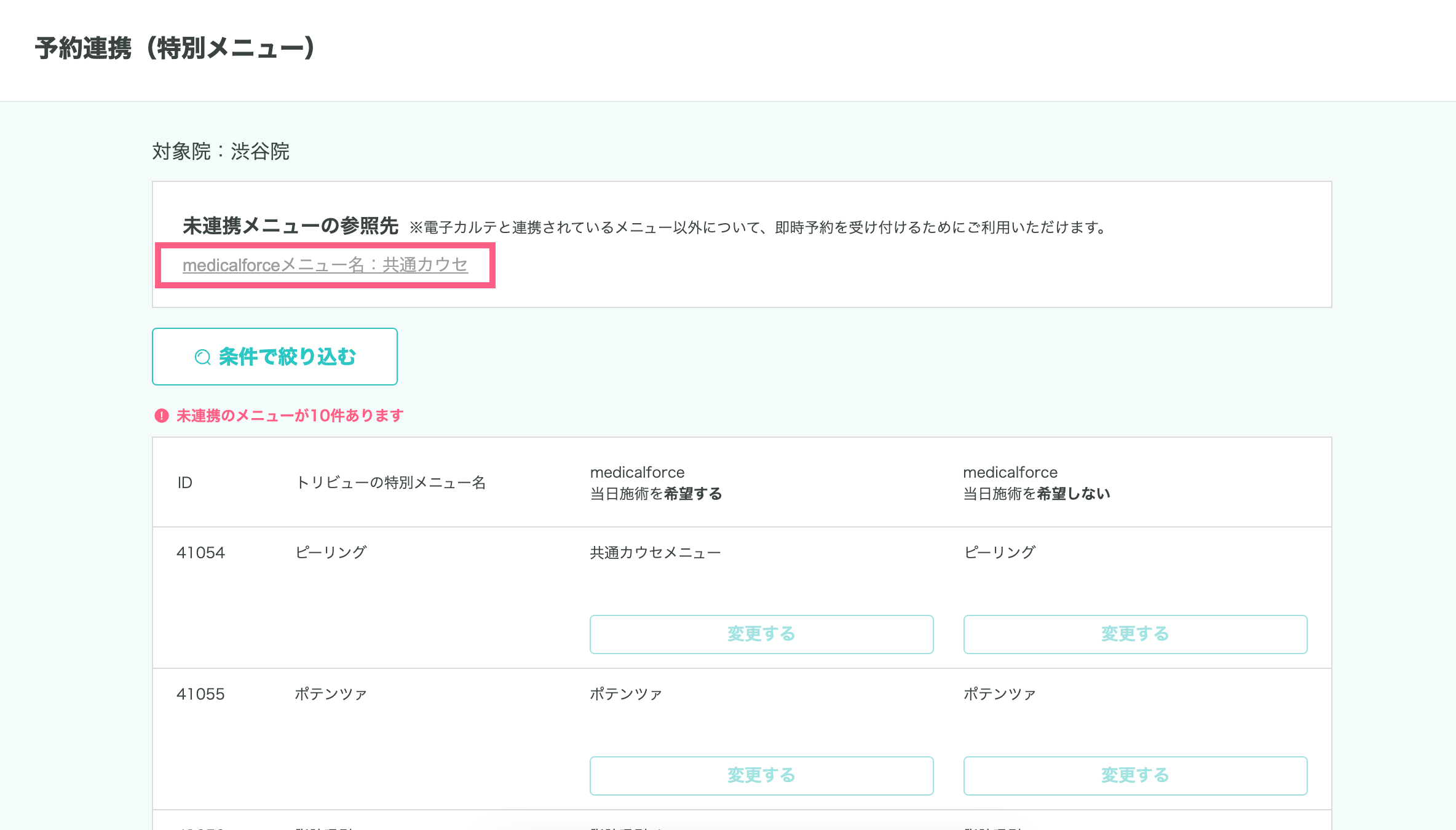Click 変更する for ピーリング 当日施術を希望する
This screenshot has height=830, width=1456.
click(x=761, y=634)
